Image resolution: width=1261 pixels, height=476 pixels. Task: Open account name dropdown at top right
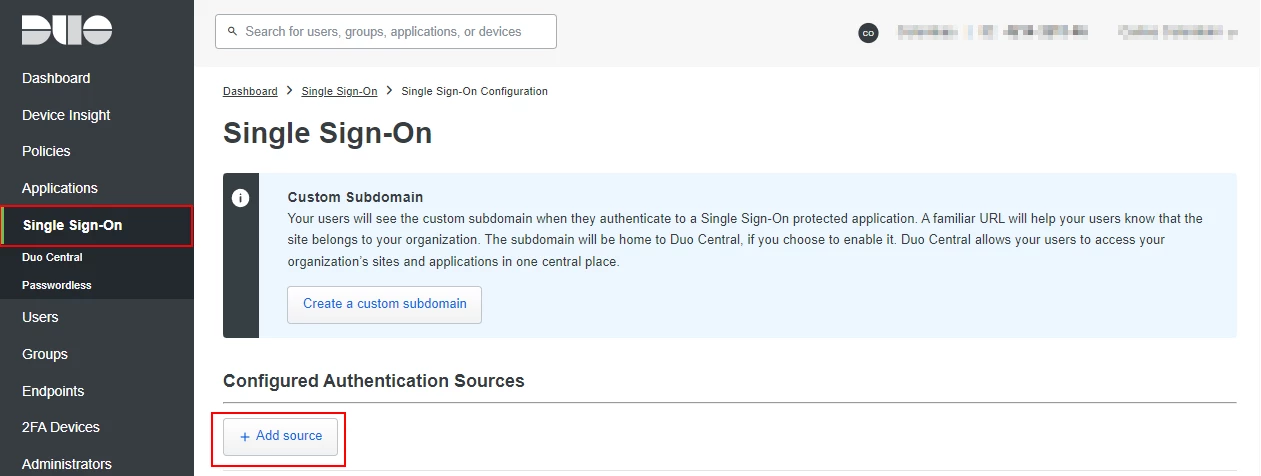click(1178, 33)
